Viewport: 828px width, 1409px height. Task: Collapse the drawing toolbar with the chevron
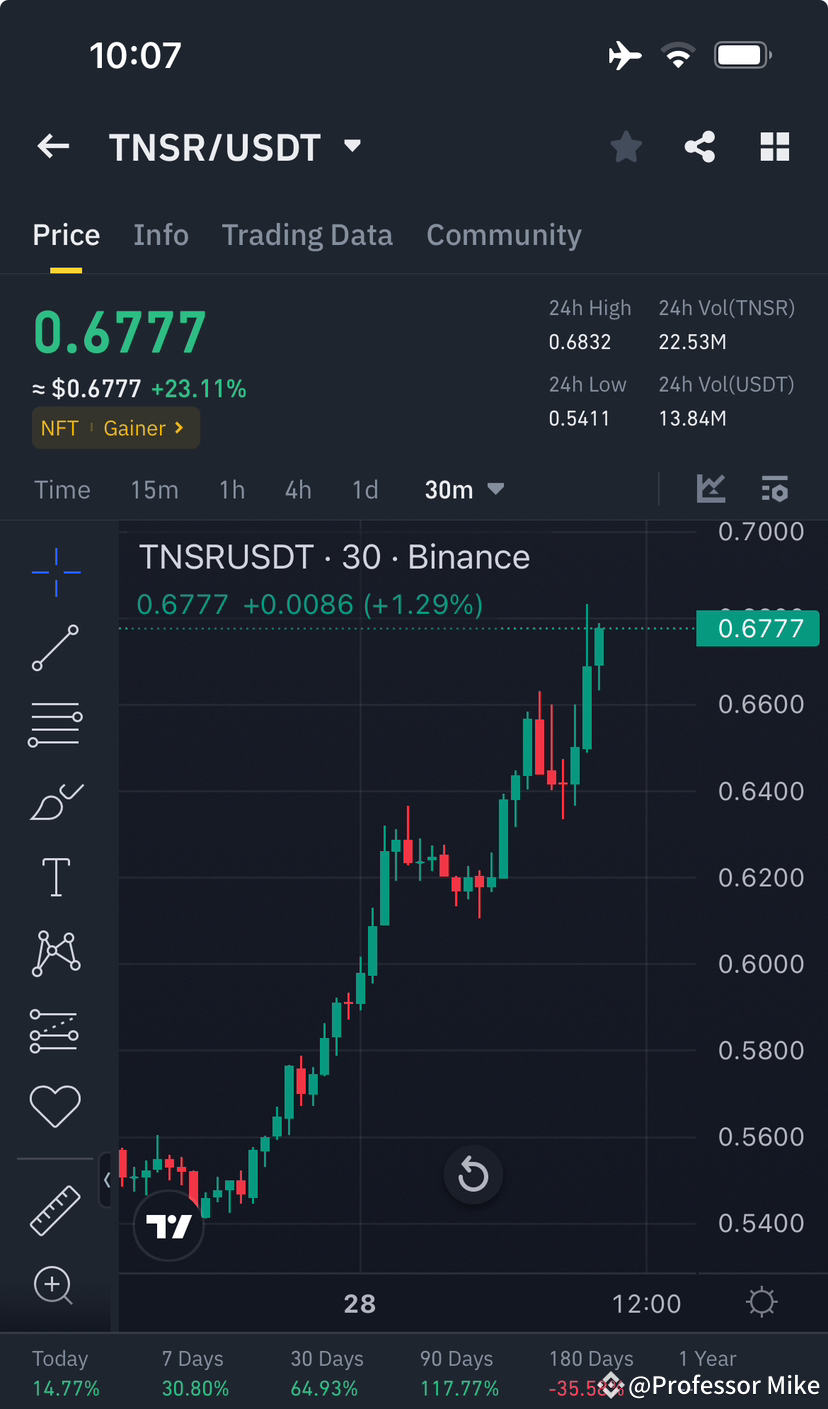click(x=107, y=1180)
